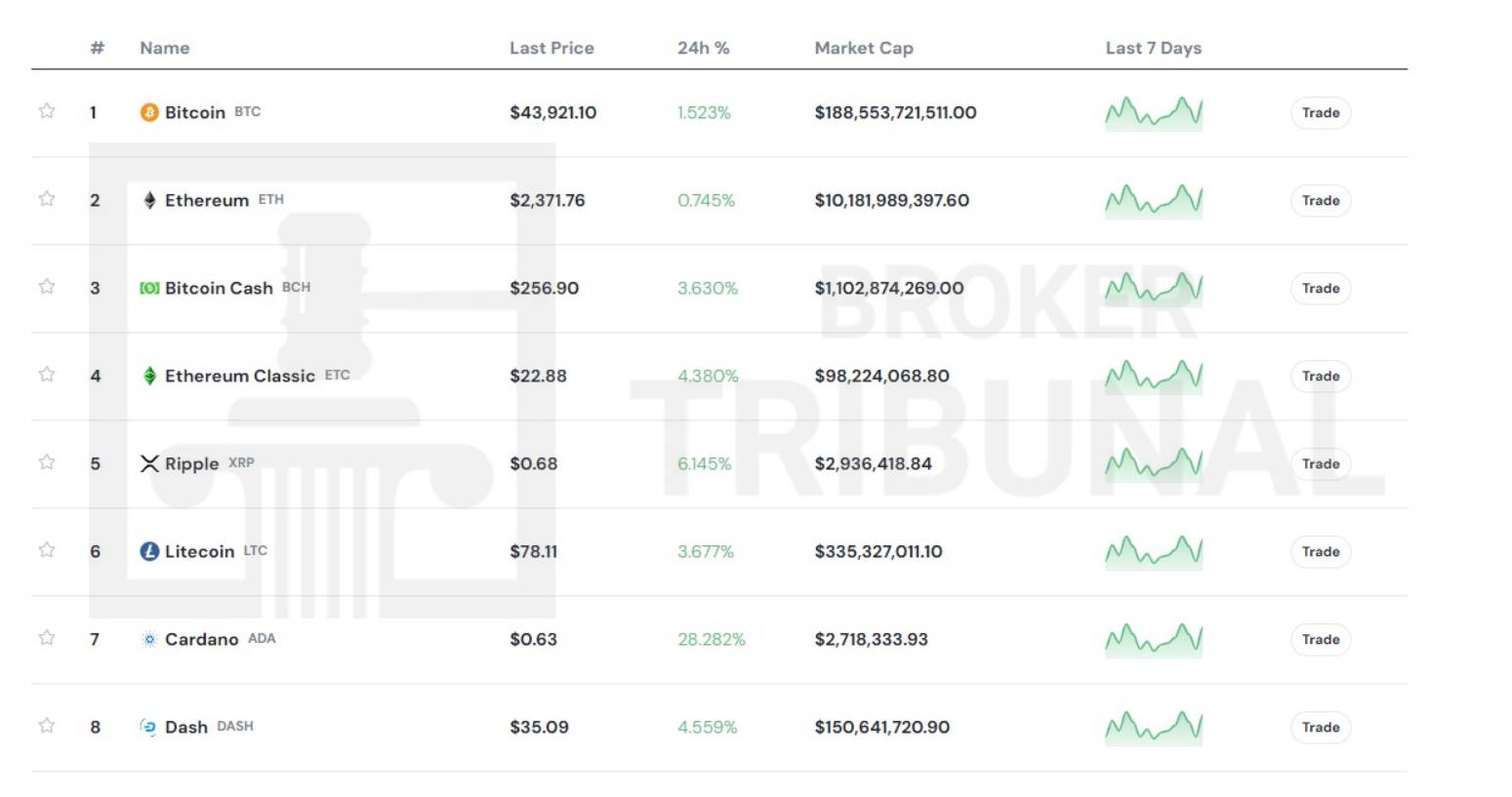The image size is (1512, 797).
Task: Click the Ethereum Classic green diamond icon
Action: click(x=149, y=376)
